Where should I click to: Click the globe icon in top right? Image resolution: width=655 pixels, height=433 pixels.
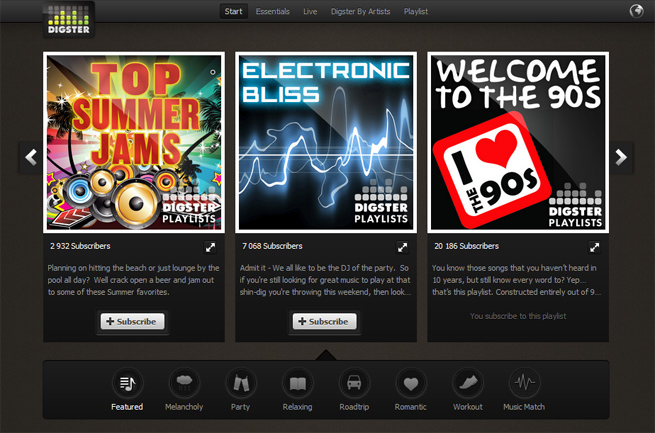[635, 12]
